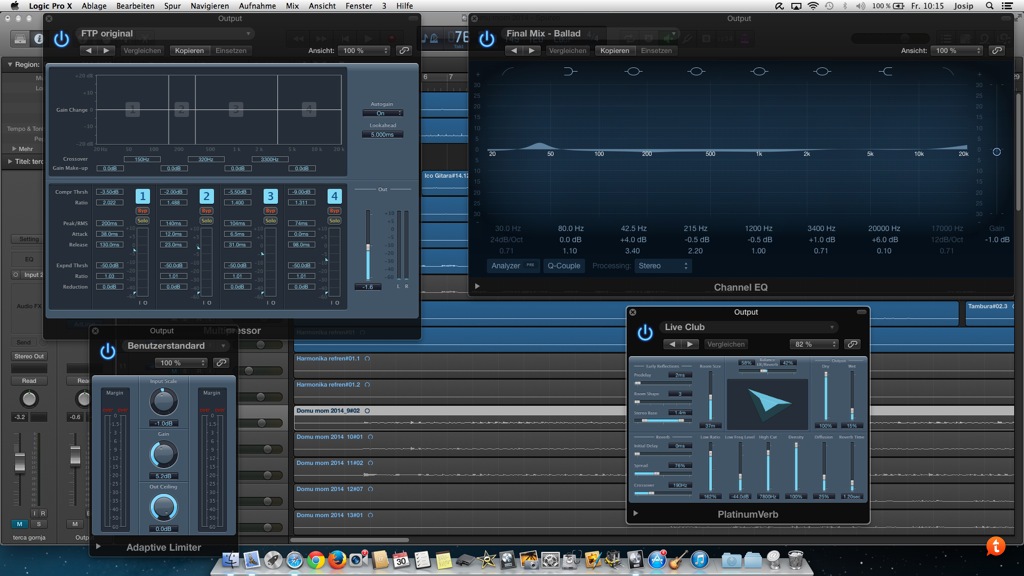Open the Navigieren menu
The width and height of the screenshot is (1024, 576).
point(210,6)
